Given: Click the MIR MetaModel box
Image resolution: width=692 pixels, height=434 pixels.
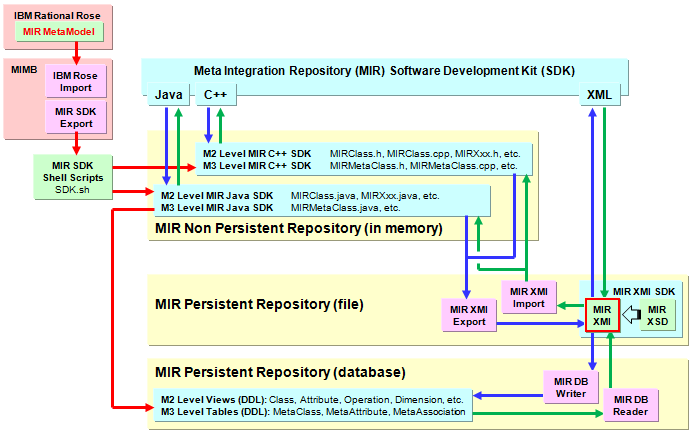Looking at the screenshot, I should [x=59, y=32].
